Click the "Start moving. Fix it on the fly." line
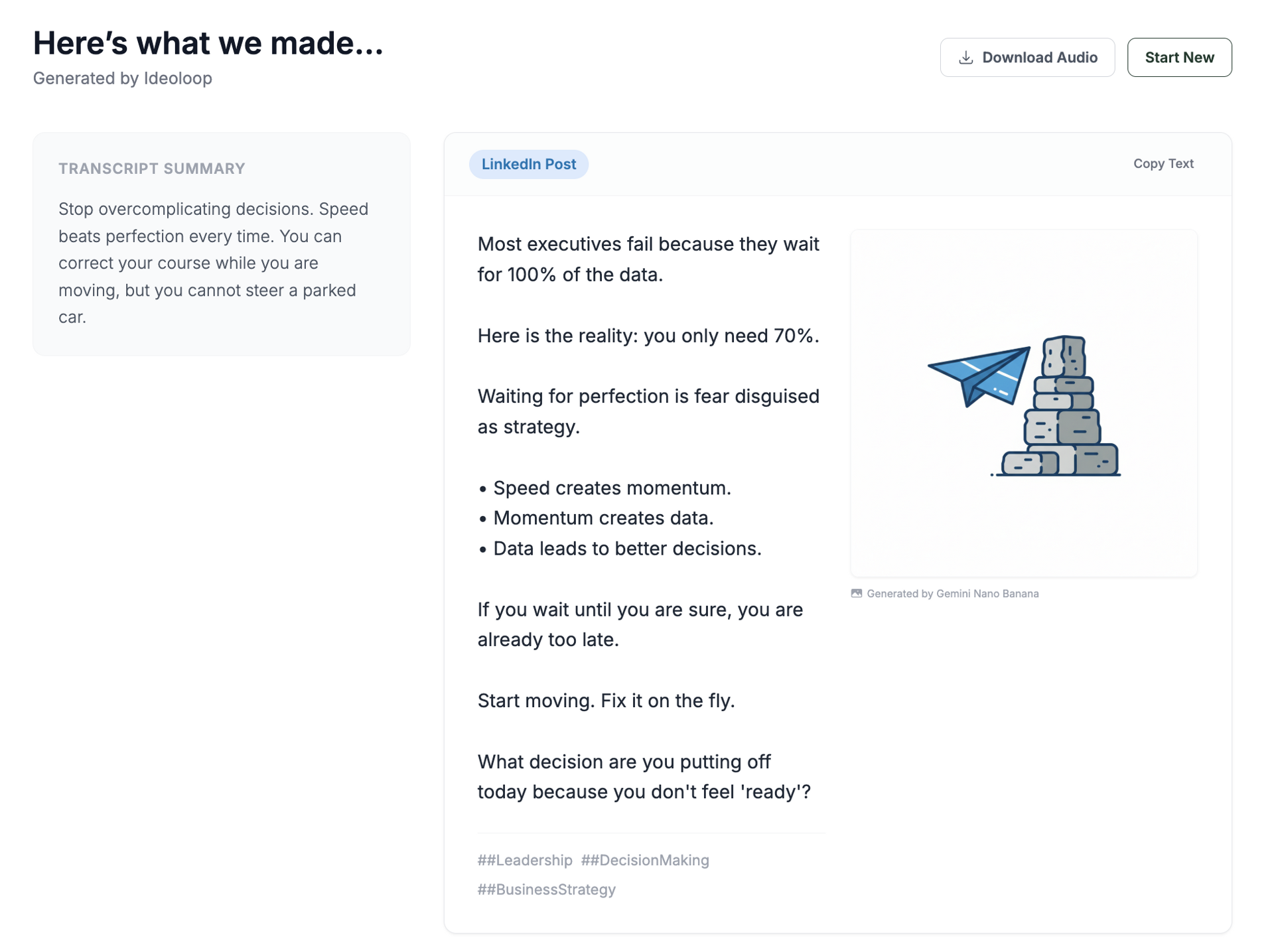The height and width of the screenshot is (952, 1274). (606, 701)
